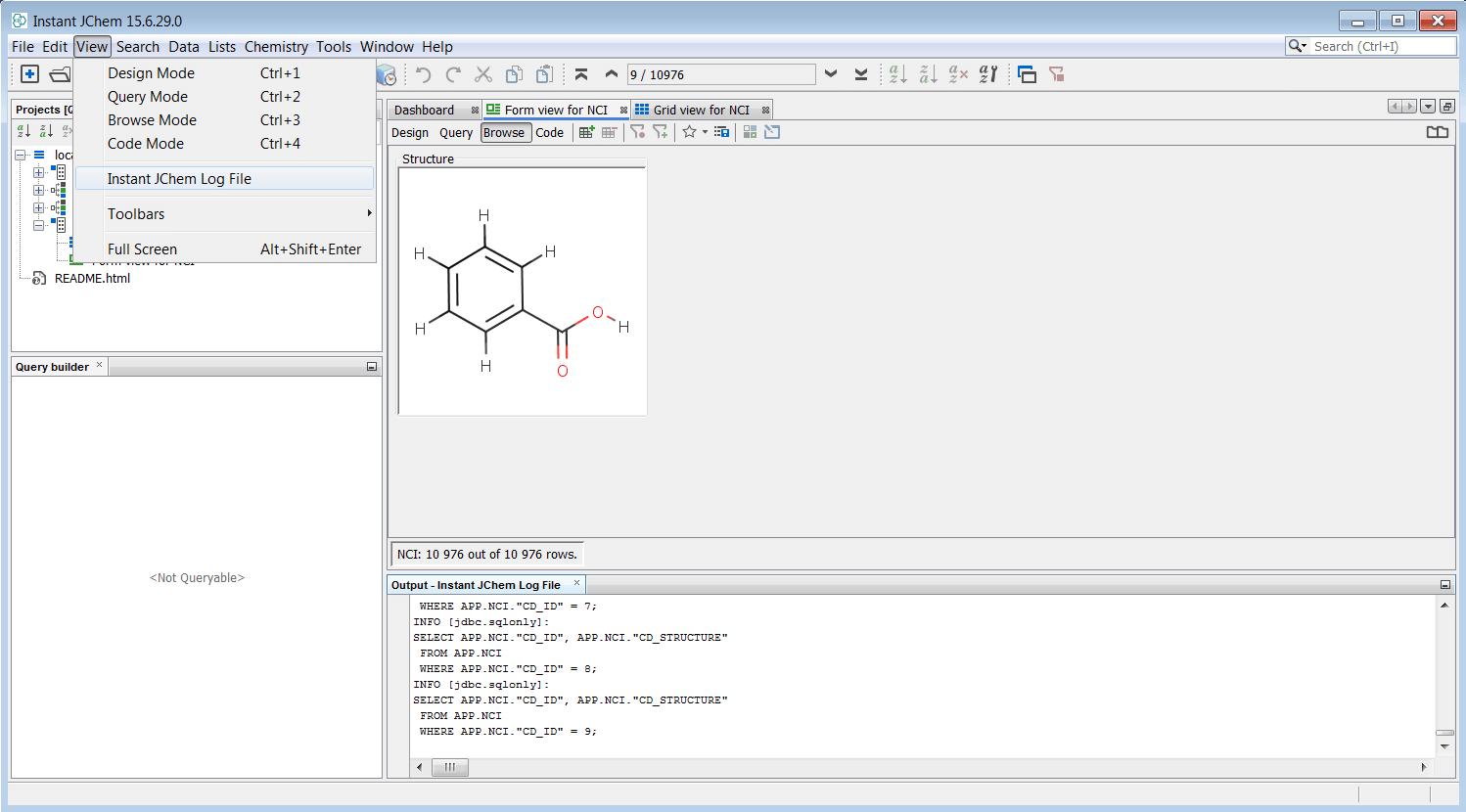Open the dropdown arrow next to the star icon
Screen dimensions: 1466x812
pyautogui.click(x=704, y=132)
